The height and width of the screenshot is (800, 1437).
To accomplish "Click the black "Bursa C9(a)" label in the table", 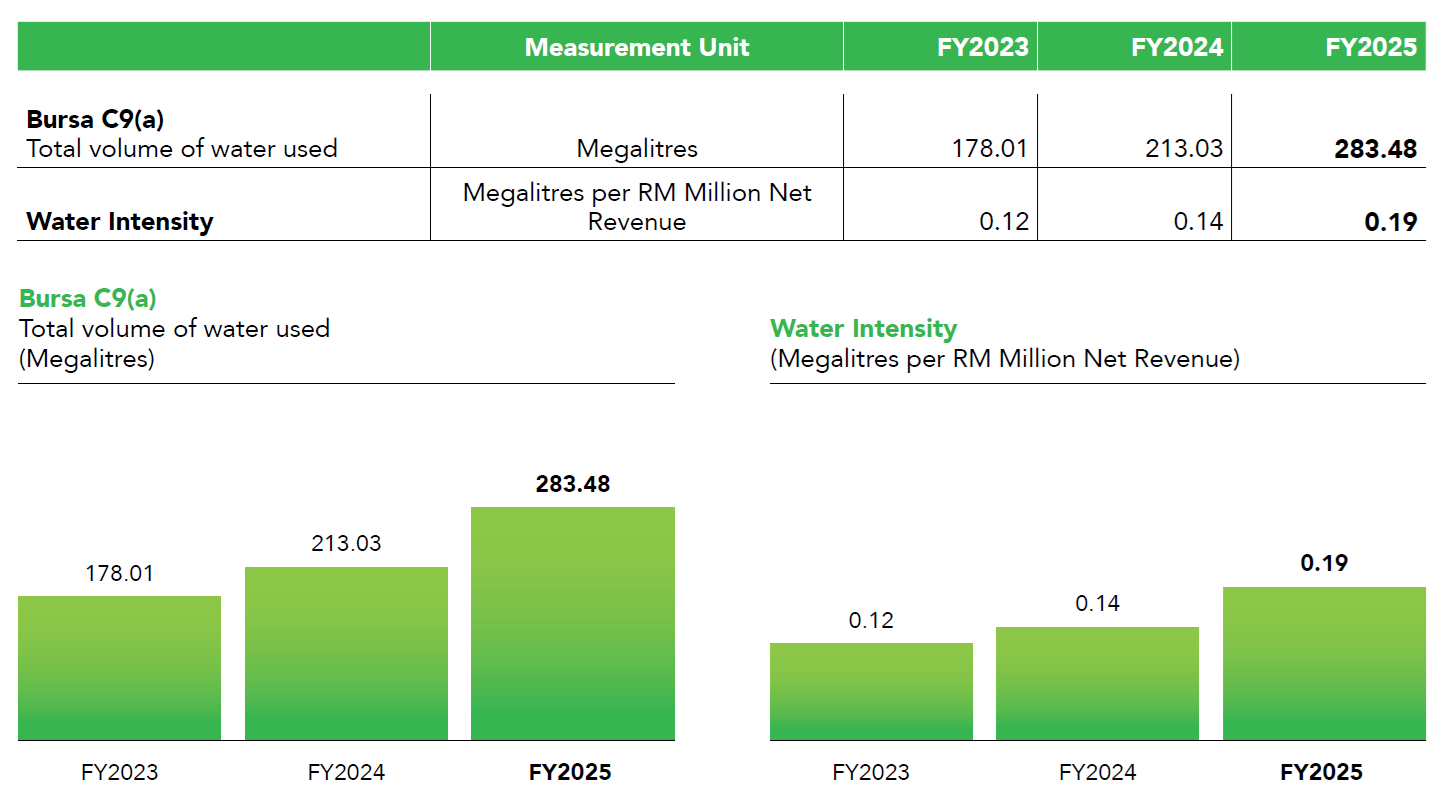I will point(95,119).
